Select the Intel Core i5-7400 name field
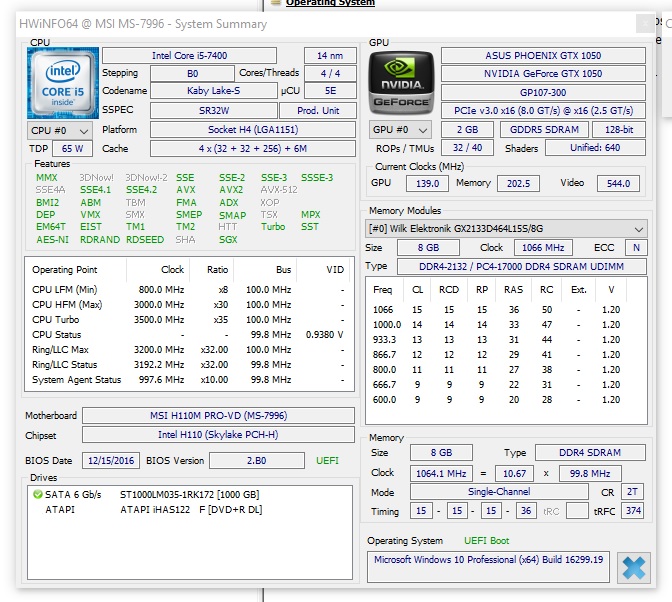The height and width of the screenshot is (602, 672). [189, 56]
